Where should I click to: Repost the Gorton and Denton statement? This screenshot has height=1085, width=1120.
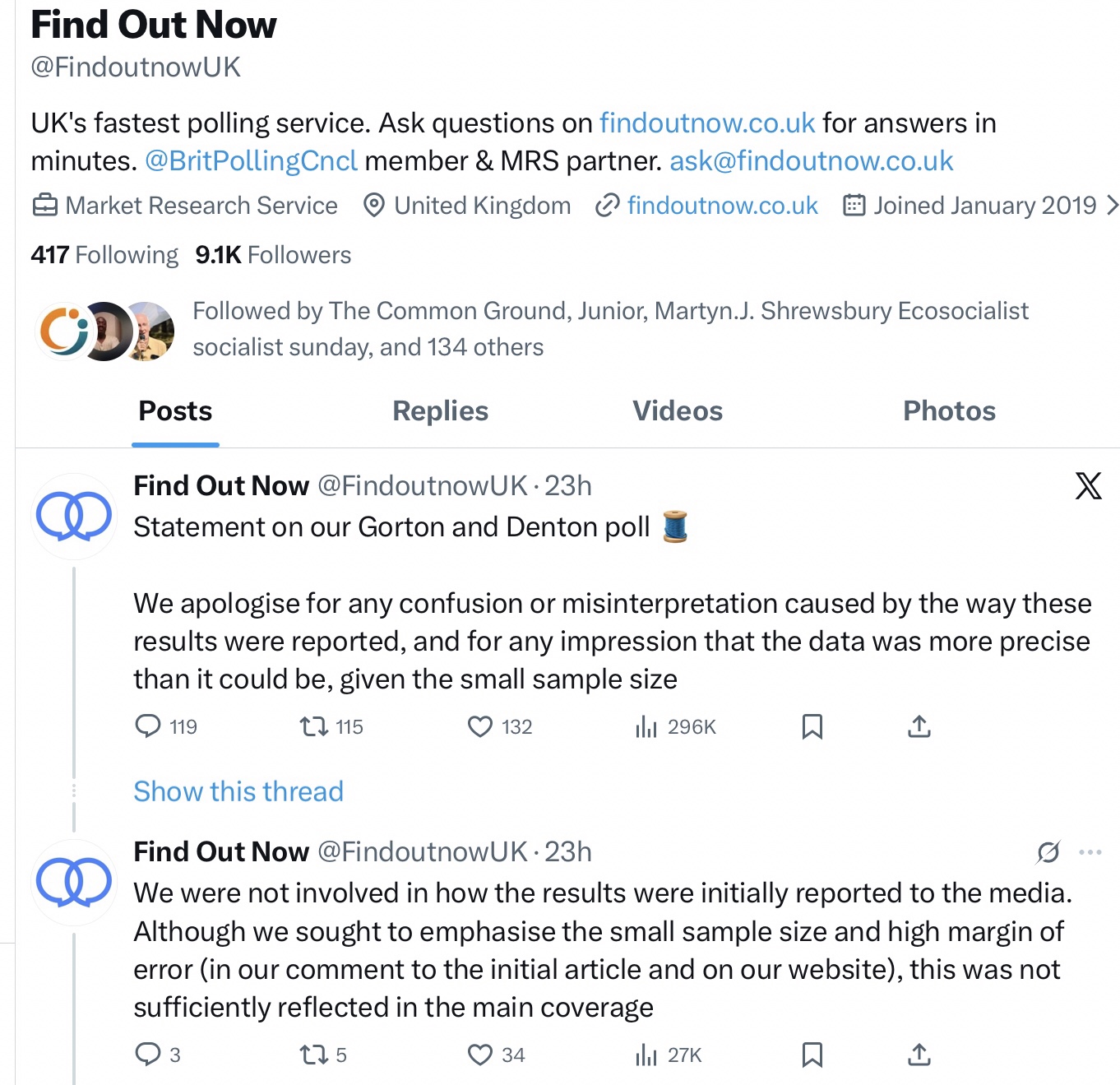point(313,726)
